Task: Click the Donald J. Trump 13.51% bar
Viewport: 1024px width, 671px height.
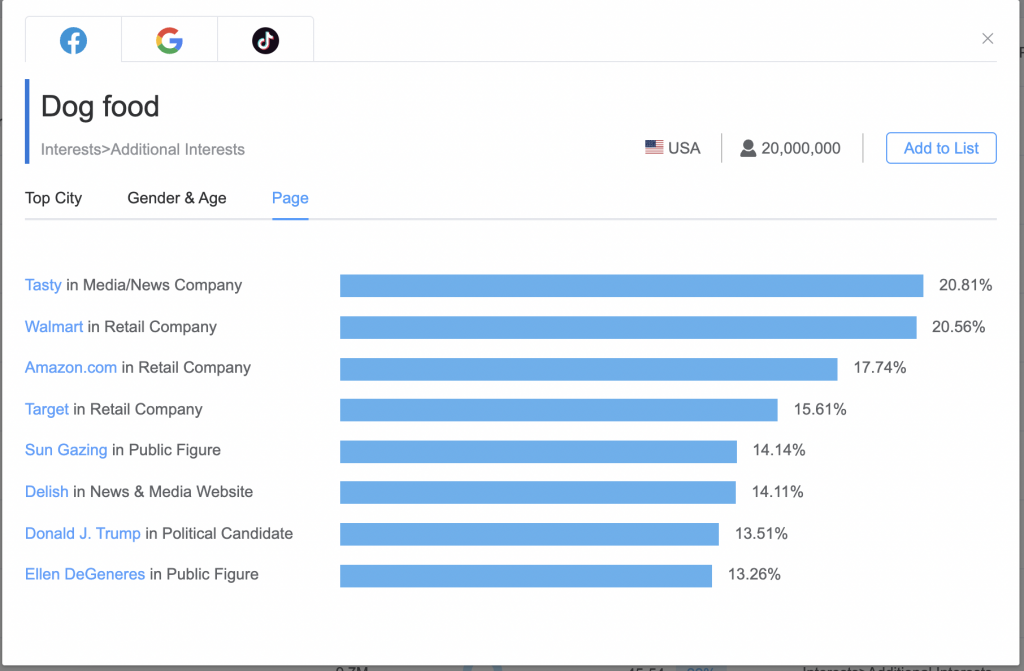Action: click(530, 534)
